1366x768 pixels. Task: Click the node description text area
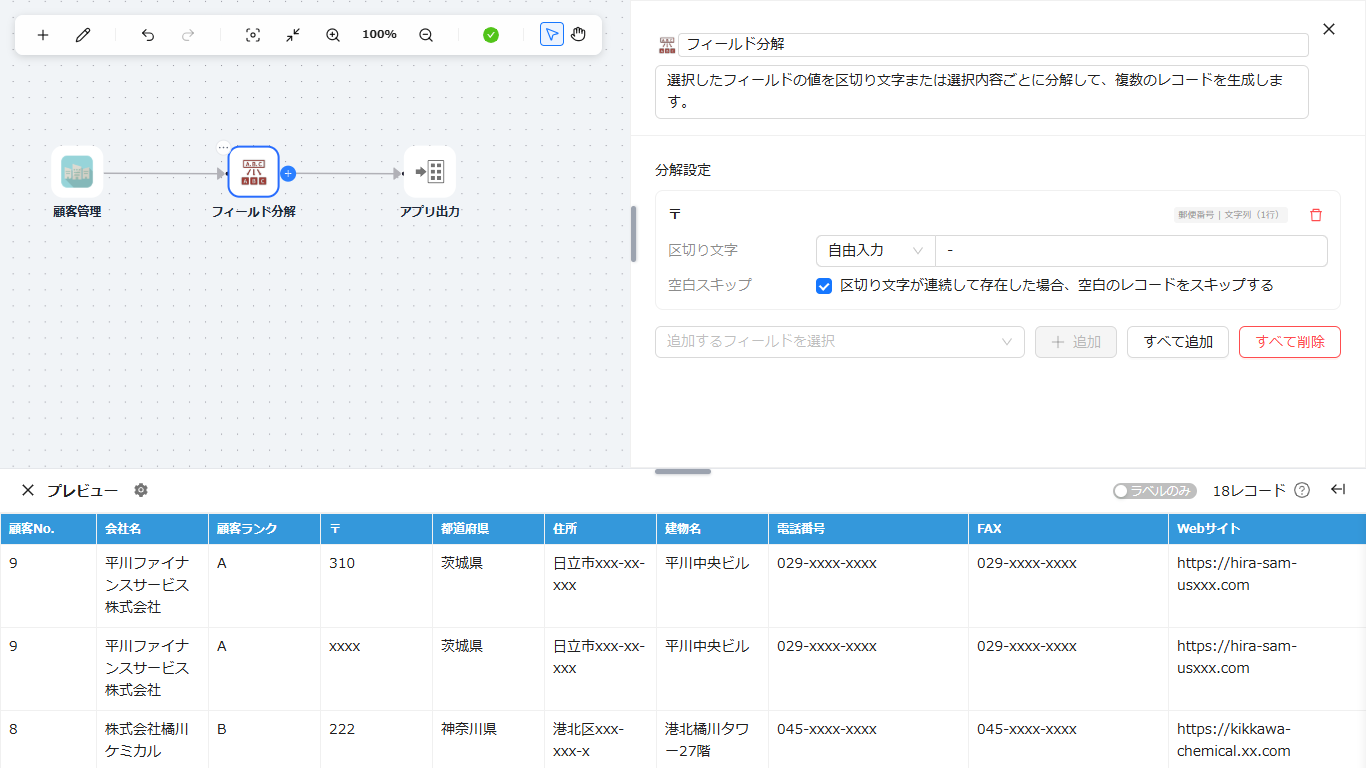(x=982, y=92)
